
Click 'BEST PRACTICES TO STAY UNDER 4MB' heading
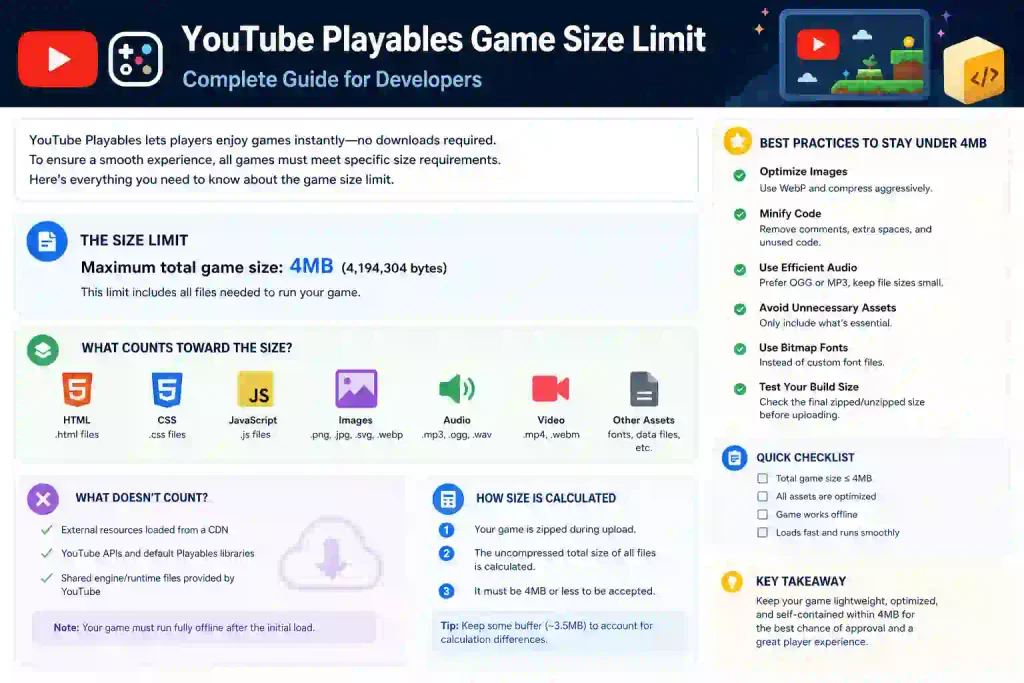872,143
